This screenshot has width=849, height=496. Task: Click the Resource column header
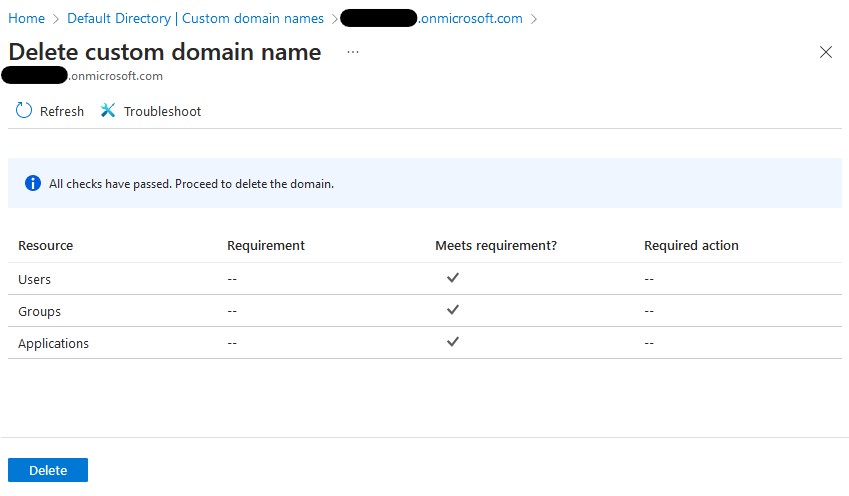46,245
